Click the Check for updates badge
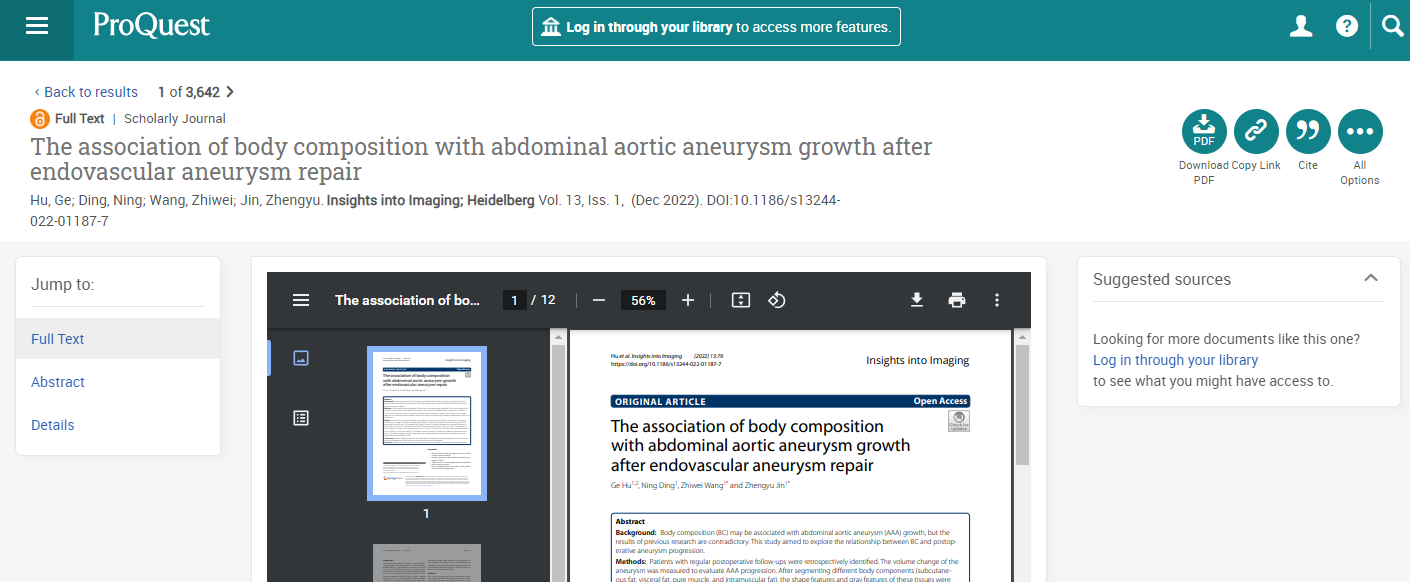Viewport: 1410px width, 582px height. [959, 421]
